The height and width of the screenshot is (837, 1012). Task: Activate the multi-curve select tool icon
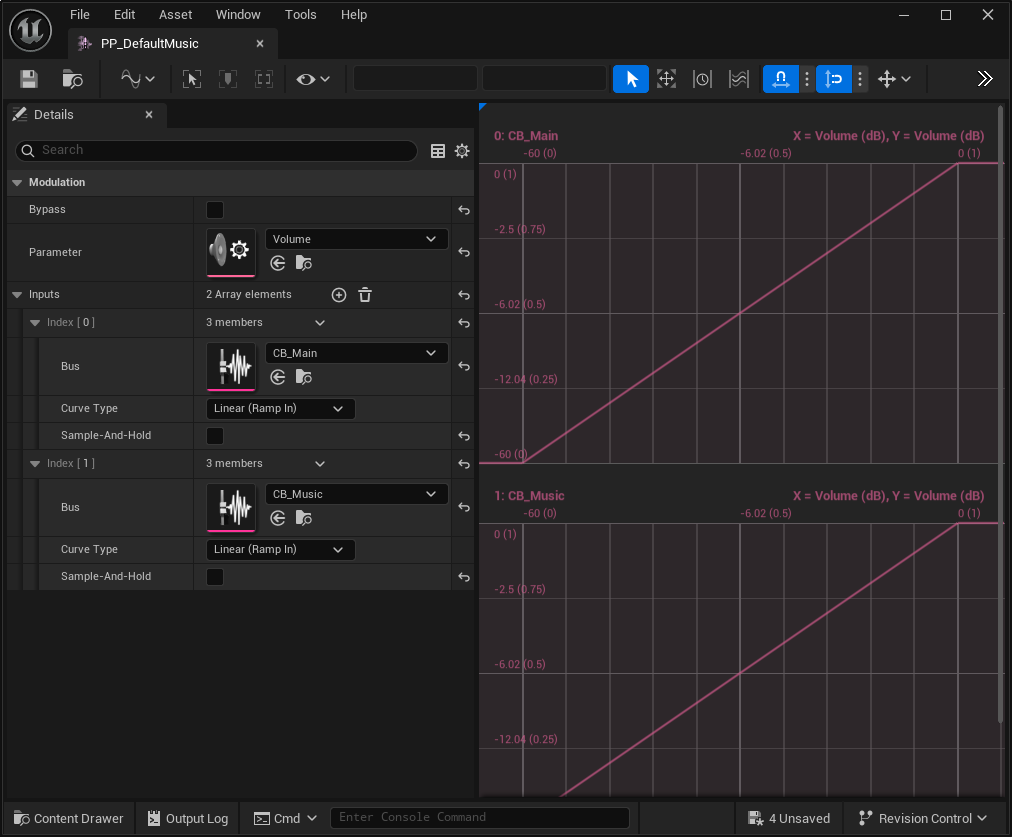point(738,79)
